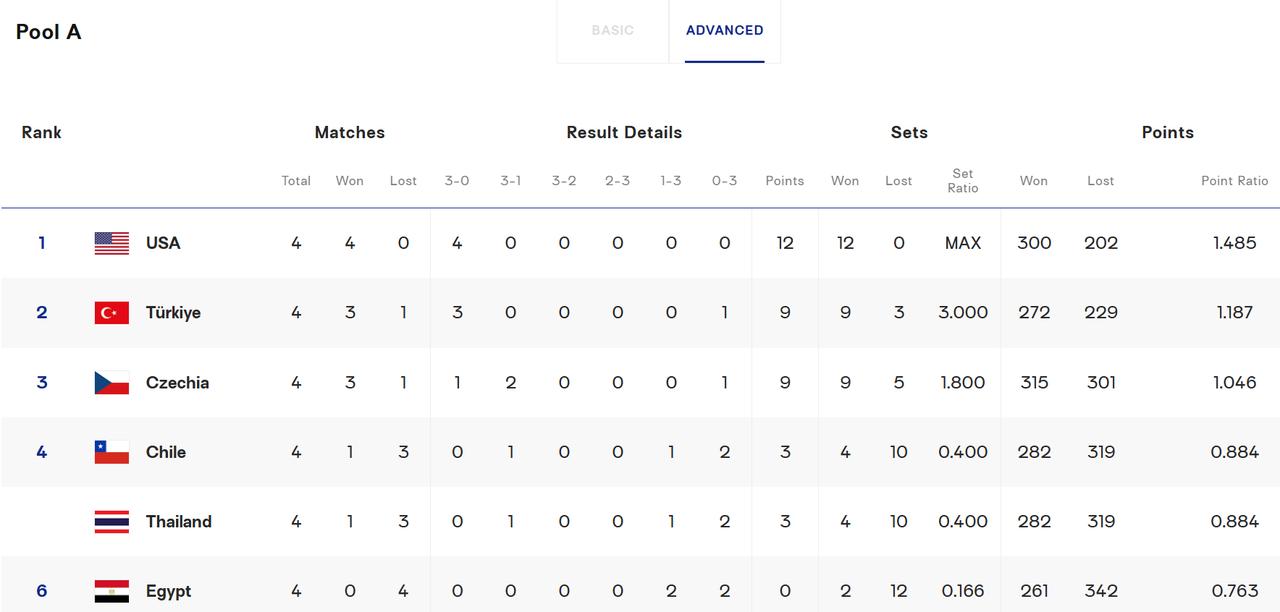This screenshot has height=612, width=1280.
Task: Click the USA flag icon
Action: [112, 243]
